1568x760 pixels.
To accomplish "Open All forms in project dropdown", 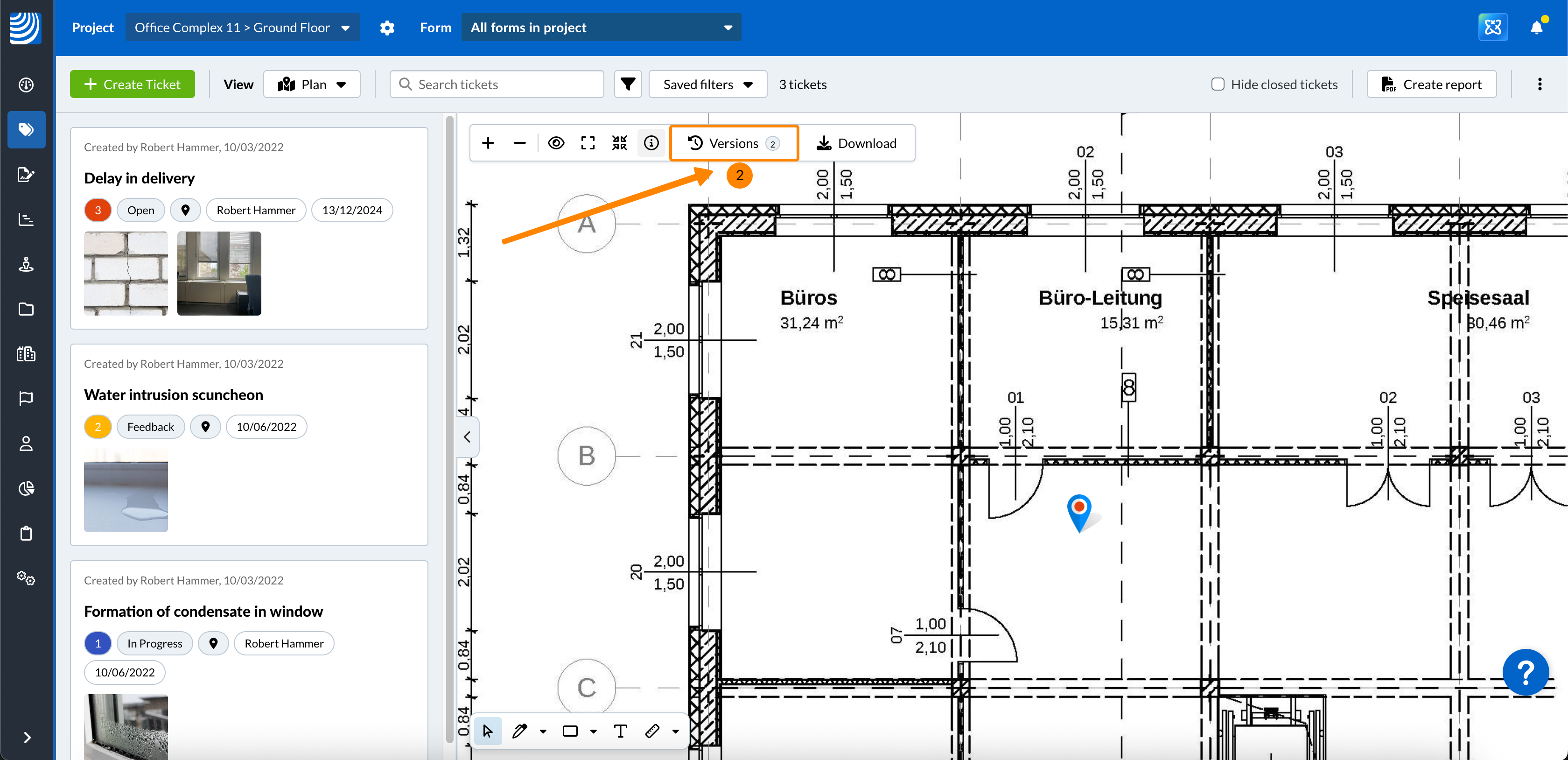I will click(601, 28).
